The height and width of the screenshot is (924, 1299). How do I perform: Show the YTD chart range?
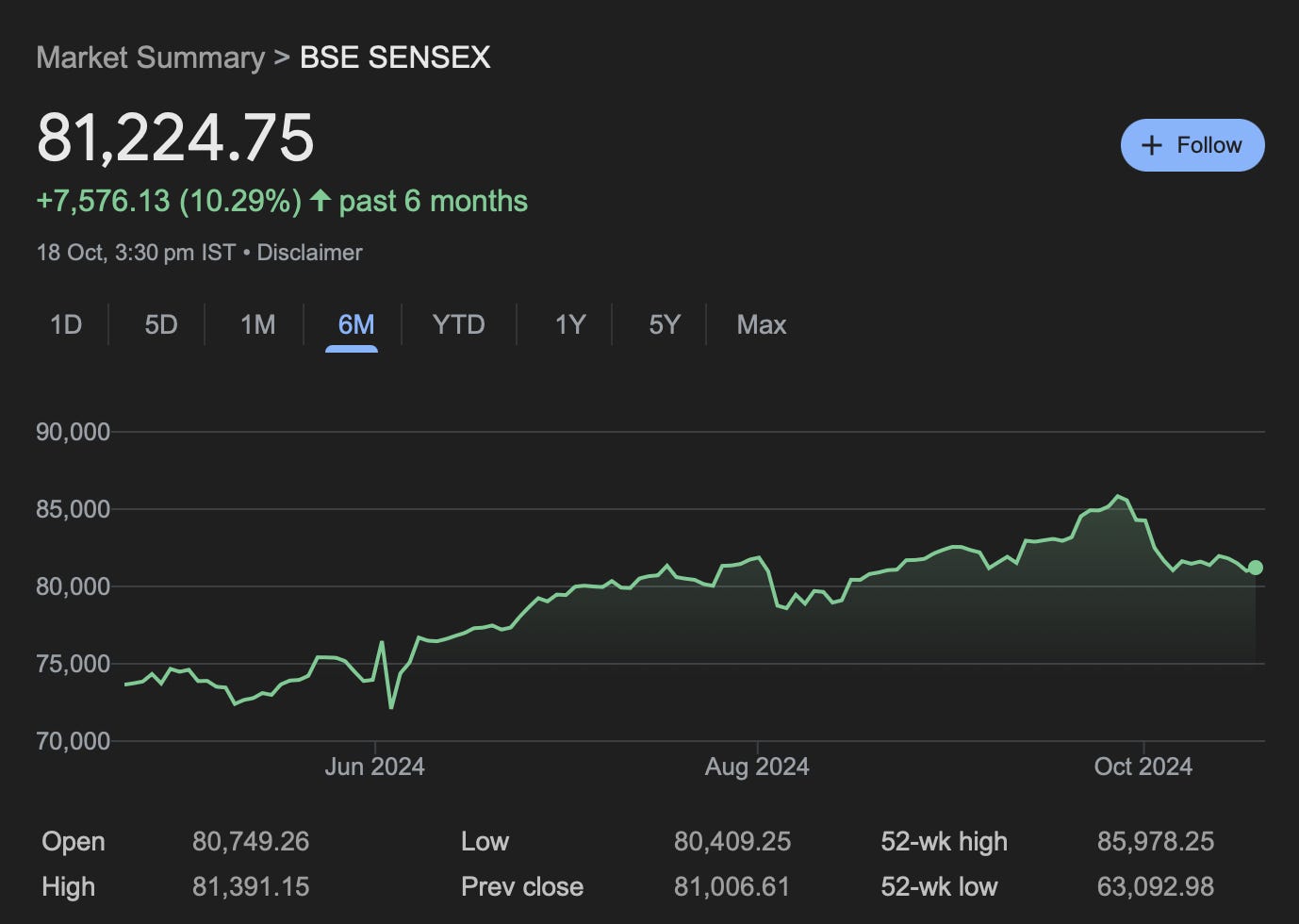[458, 324]
